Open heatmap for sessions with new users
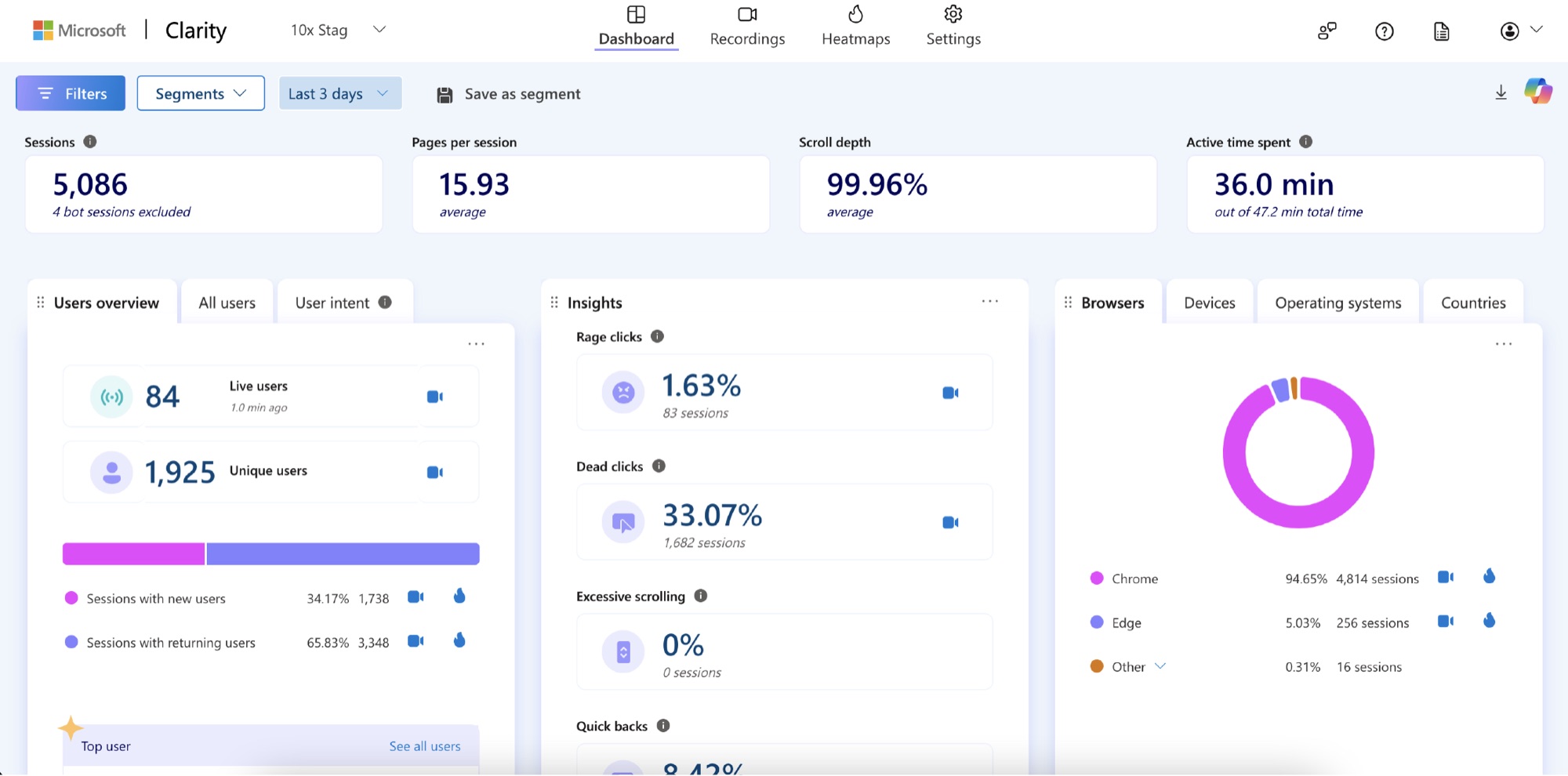 pyautogui.click(x=459, y=597)
